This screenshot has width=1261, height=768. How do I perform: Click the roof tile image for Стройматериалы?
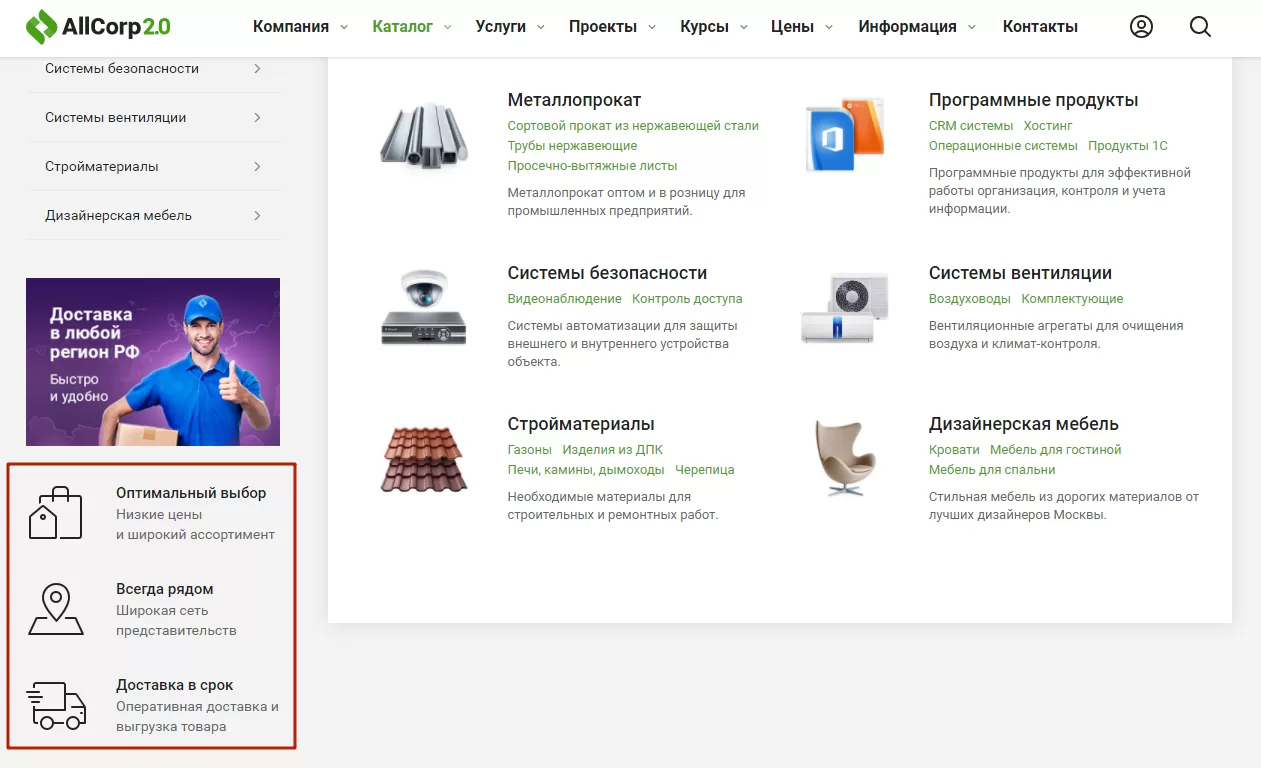(x=424, y=459)
